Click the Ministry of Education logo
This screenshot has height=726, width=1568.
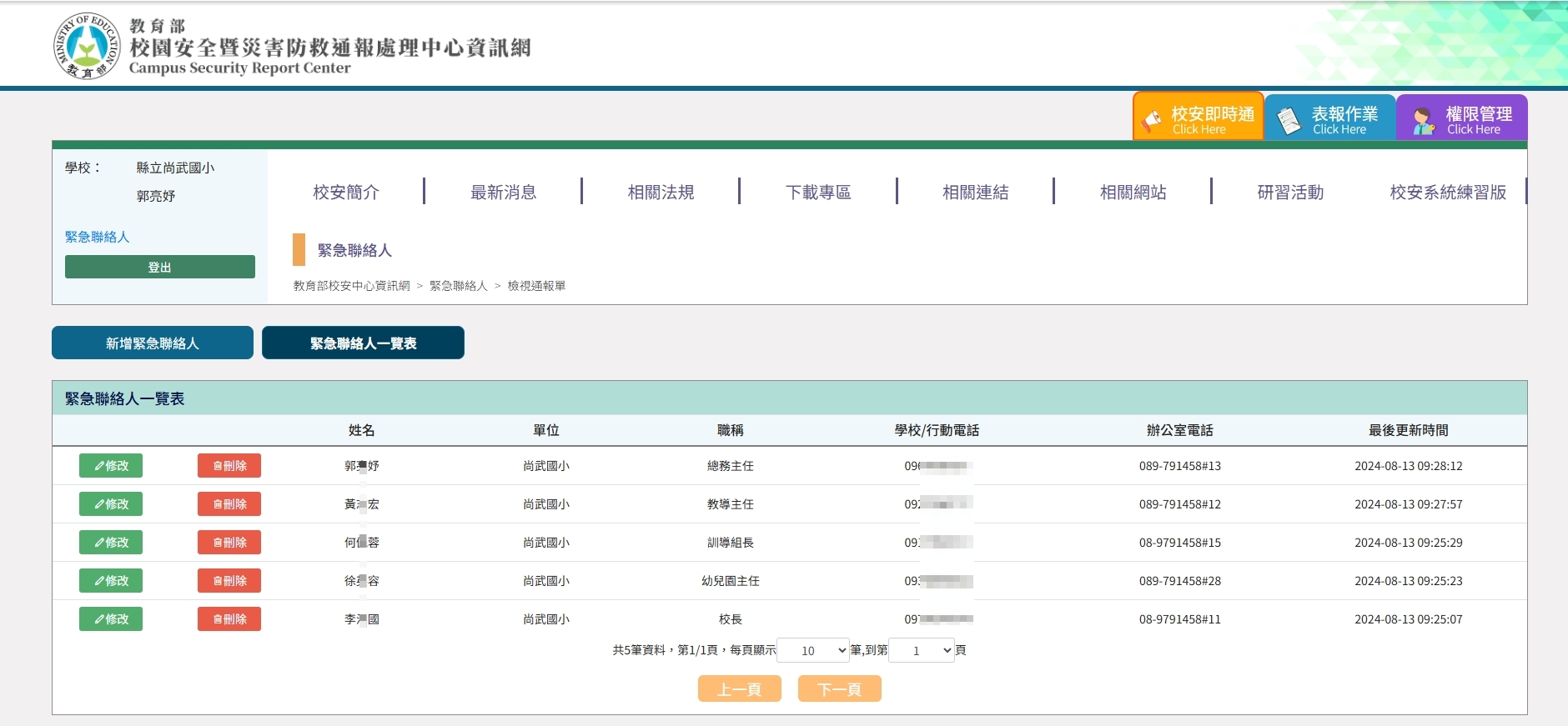click(87, 47)
